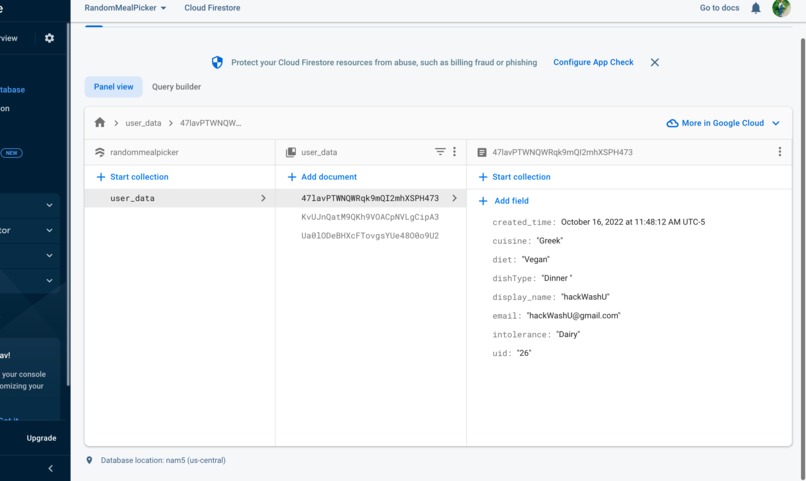The image size is (806, 481).
Task: Open filter icon in user_data column
Action: [440, 152]
